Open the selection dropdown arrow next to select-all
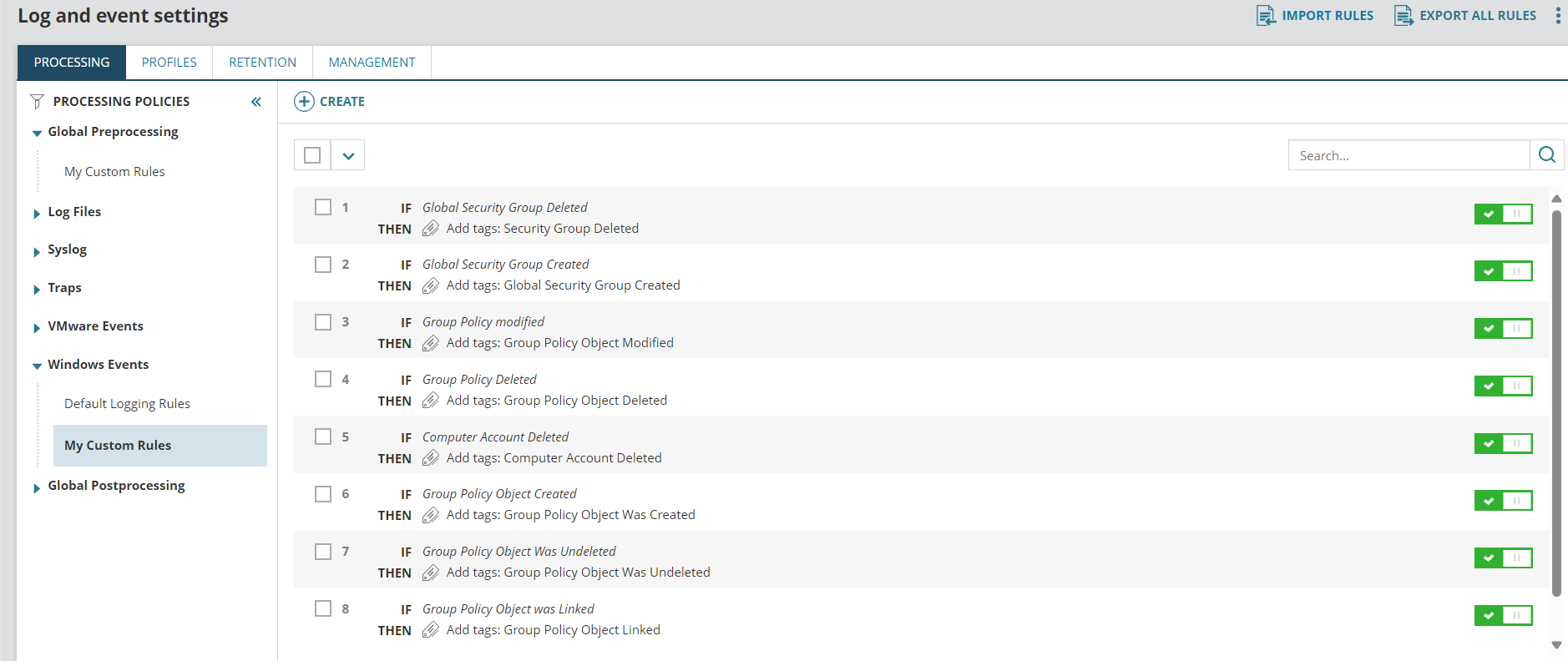The width and height of the screenshot is (1568, 661). pyautogui.click(x=348, y=155)
